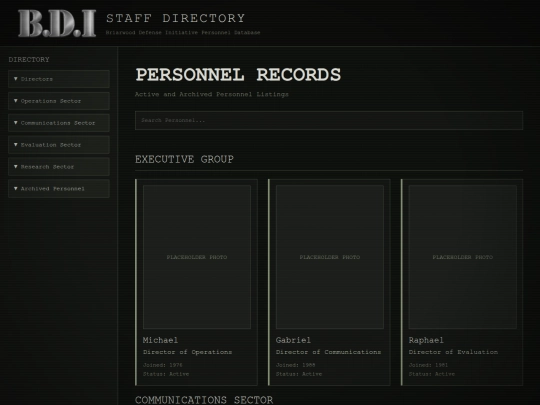This screenshot has height=405, width=540.
Task: Open Raphael's placeholder photo
Action: click(463, 257)
